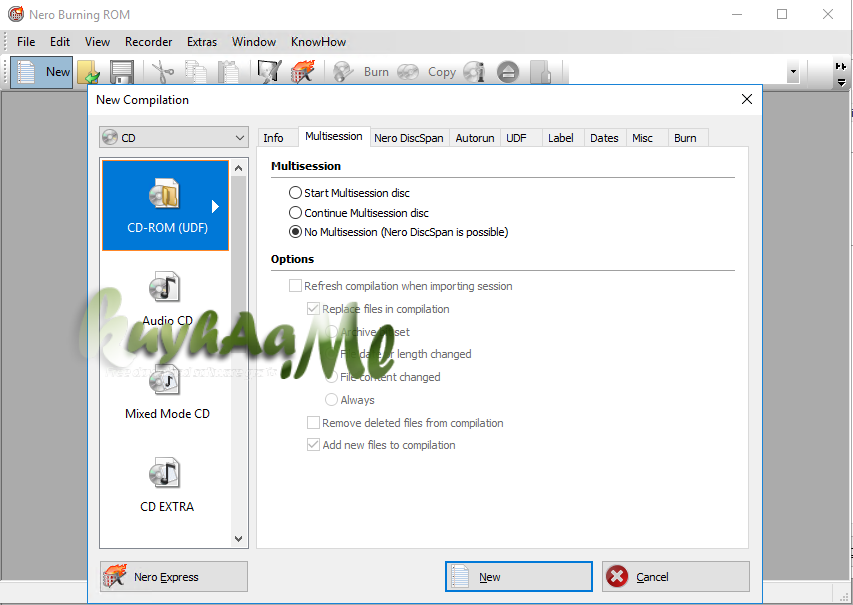Switch to the UDF tab
This screenshot has width=853, height=605.
[521, 138]
